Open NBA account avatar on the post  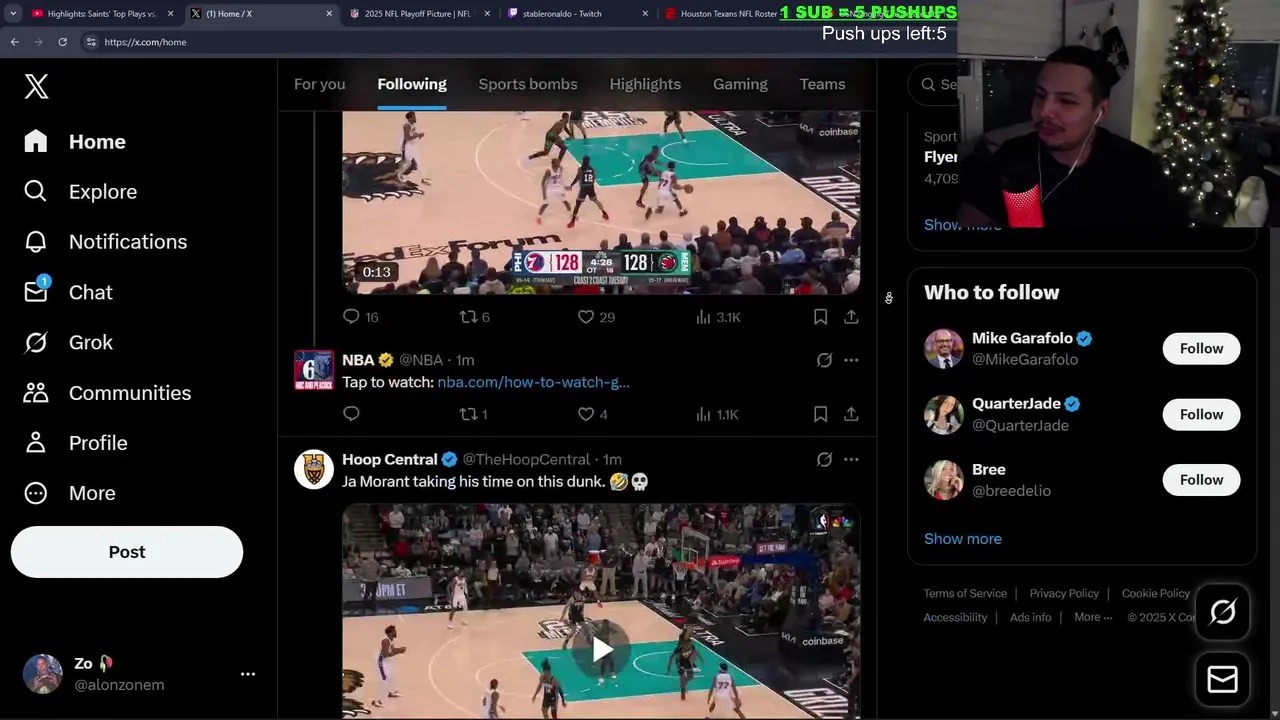[313, 370]
